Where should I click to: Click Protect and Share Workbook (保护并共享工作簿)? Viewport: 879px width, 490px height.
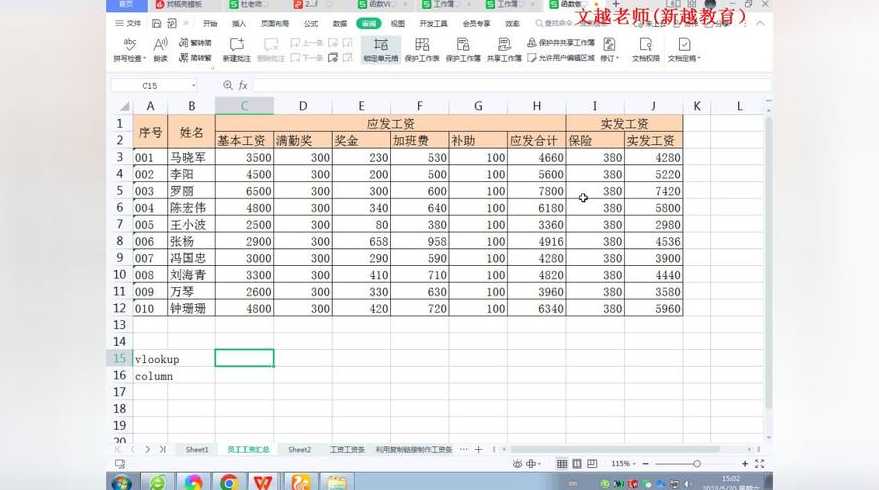click(x=561, y=43)
